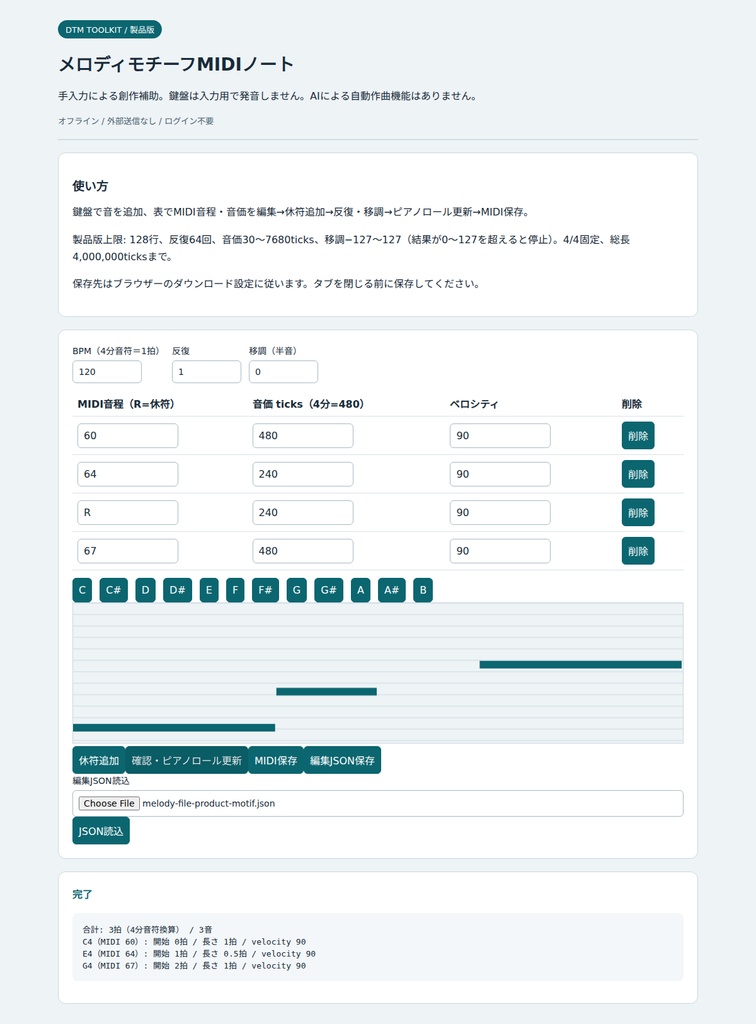
Task: Click the velocity field in the 67 row
Action: coord(500,551)
